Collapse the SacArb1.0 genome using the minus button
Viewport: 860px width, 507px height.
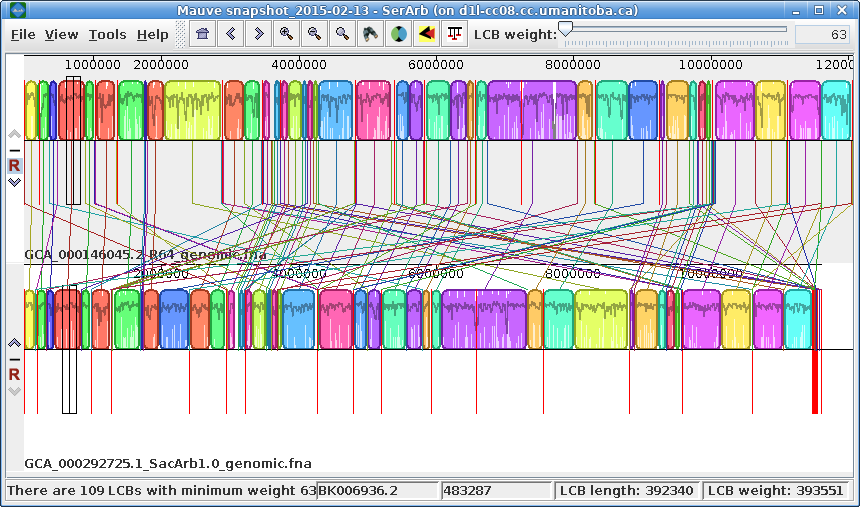(x=14, y=358)
